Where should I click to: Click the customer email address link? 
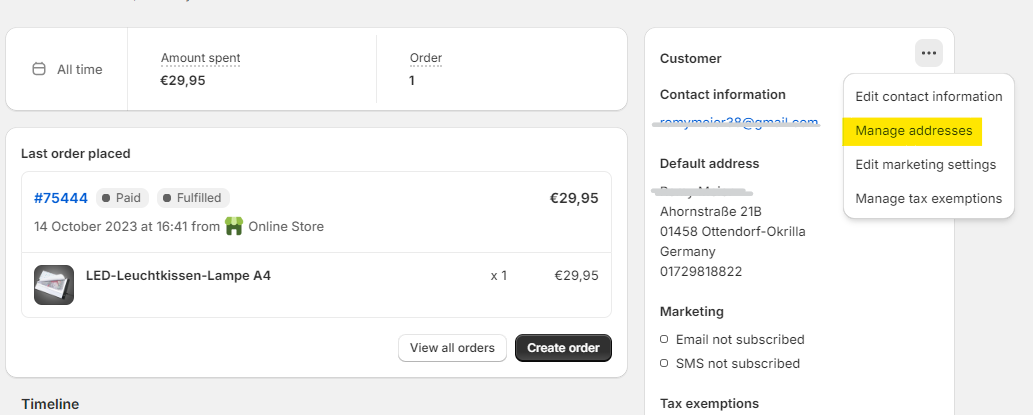[x=738, y=122]
